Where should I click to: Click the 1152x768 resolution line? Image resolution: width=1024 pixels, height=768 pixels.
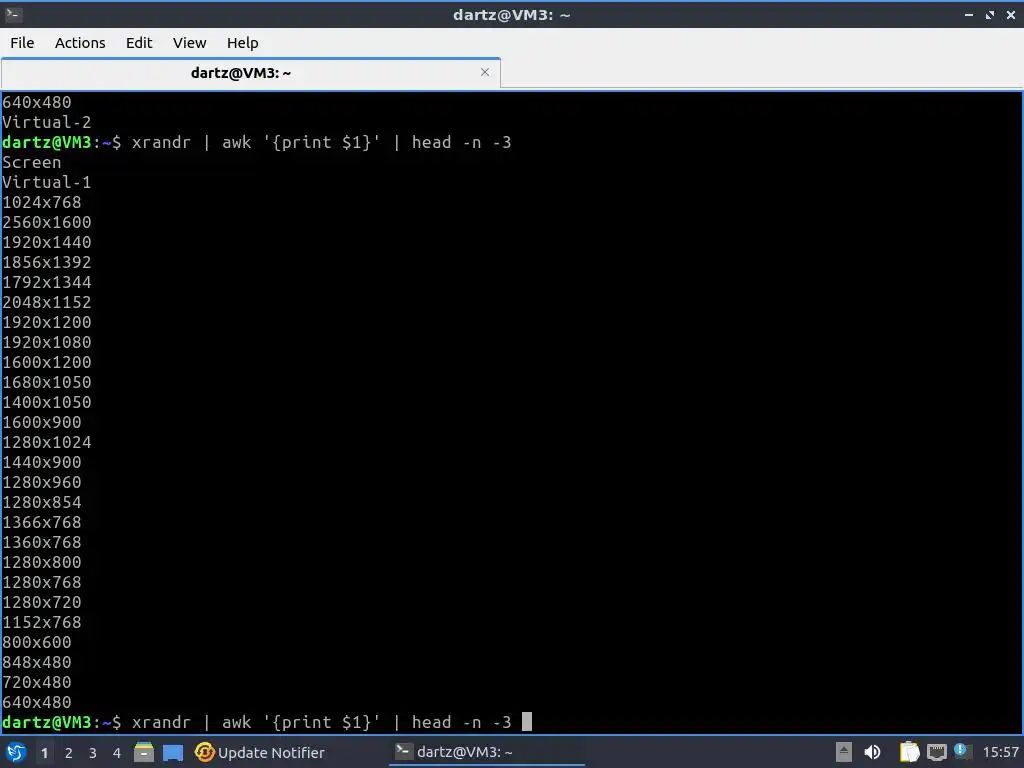tap(42, 622)
